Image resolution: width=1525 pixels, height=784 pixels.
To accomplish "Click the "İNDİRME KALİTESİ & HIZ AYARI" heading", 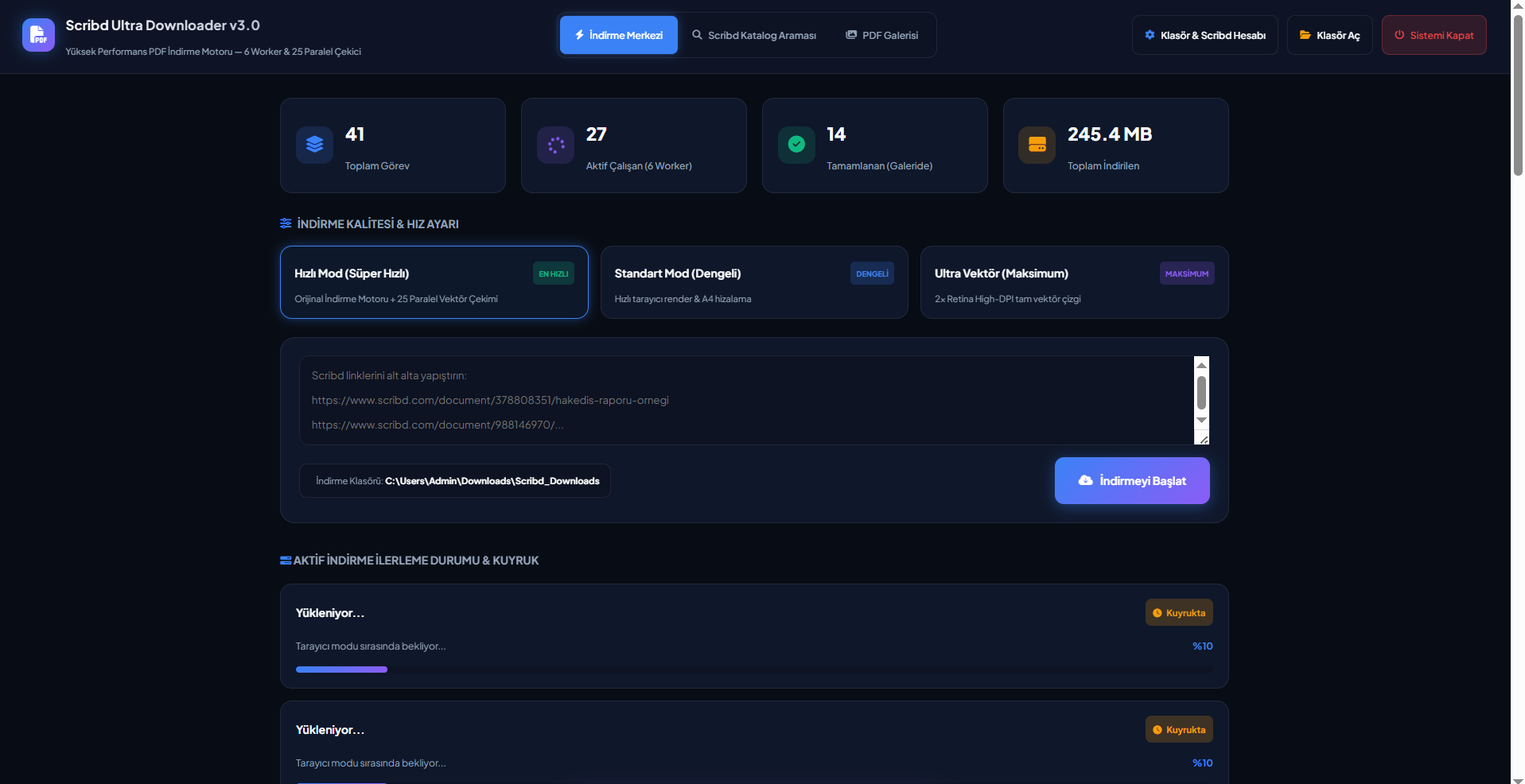I will pyautogui.click(x=378, y=224).
